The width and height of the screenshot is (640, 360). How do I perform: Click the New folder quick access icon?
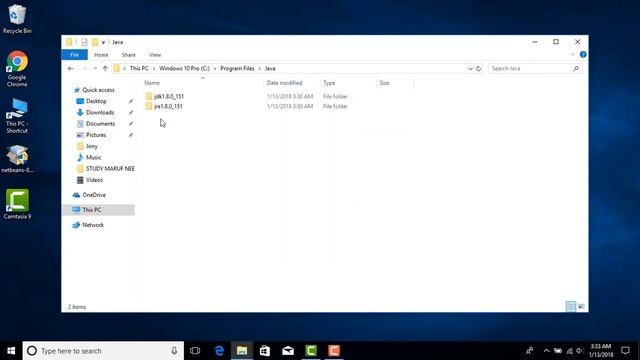click(95, 42)
